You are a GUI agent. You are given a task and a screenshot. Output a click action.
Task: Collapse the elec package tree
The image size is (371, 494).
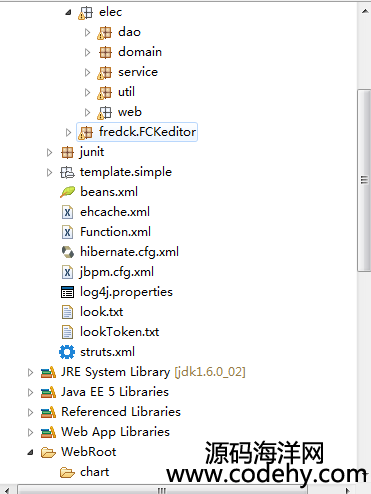(68, 13)
